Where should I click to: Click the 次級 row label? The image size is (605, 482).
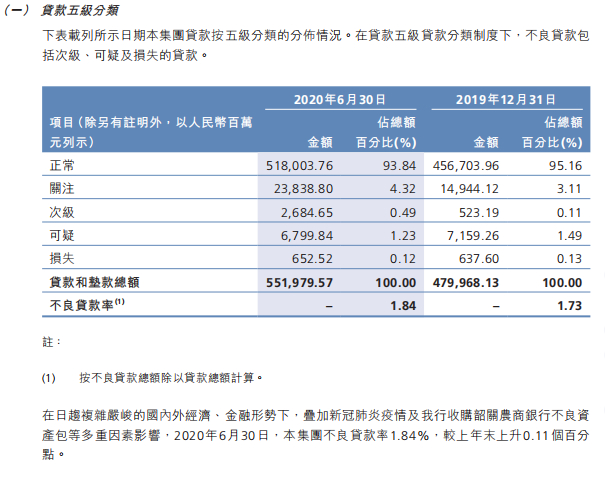62,212
